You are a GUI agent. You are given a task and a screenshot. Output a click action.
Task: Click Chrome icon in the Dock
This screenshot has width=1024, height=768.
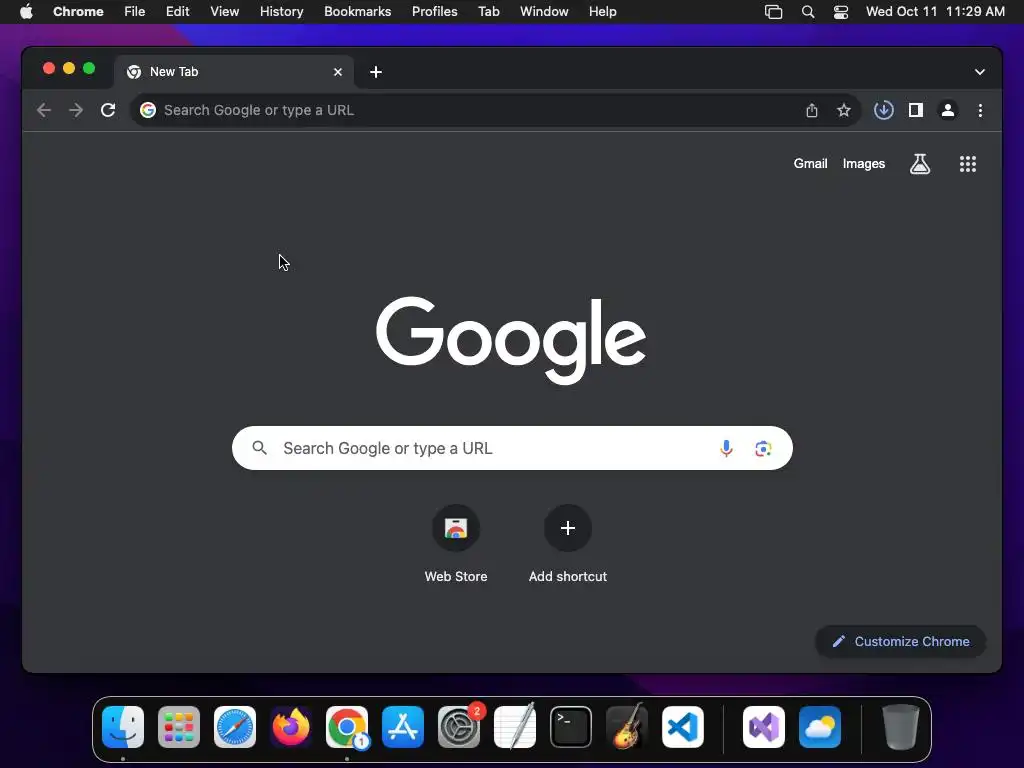(x=347, y=727)
